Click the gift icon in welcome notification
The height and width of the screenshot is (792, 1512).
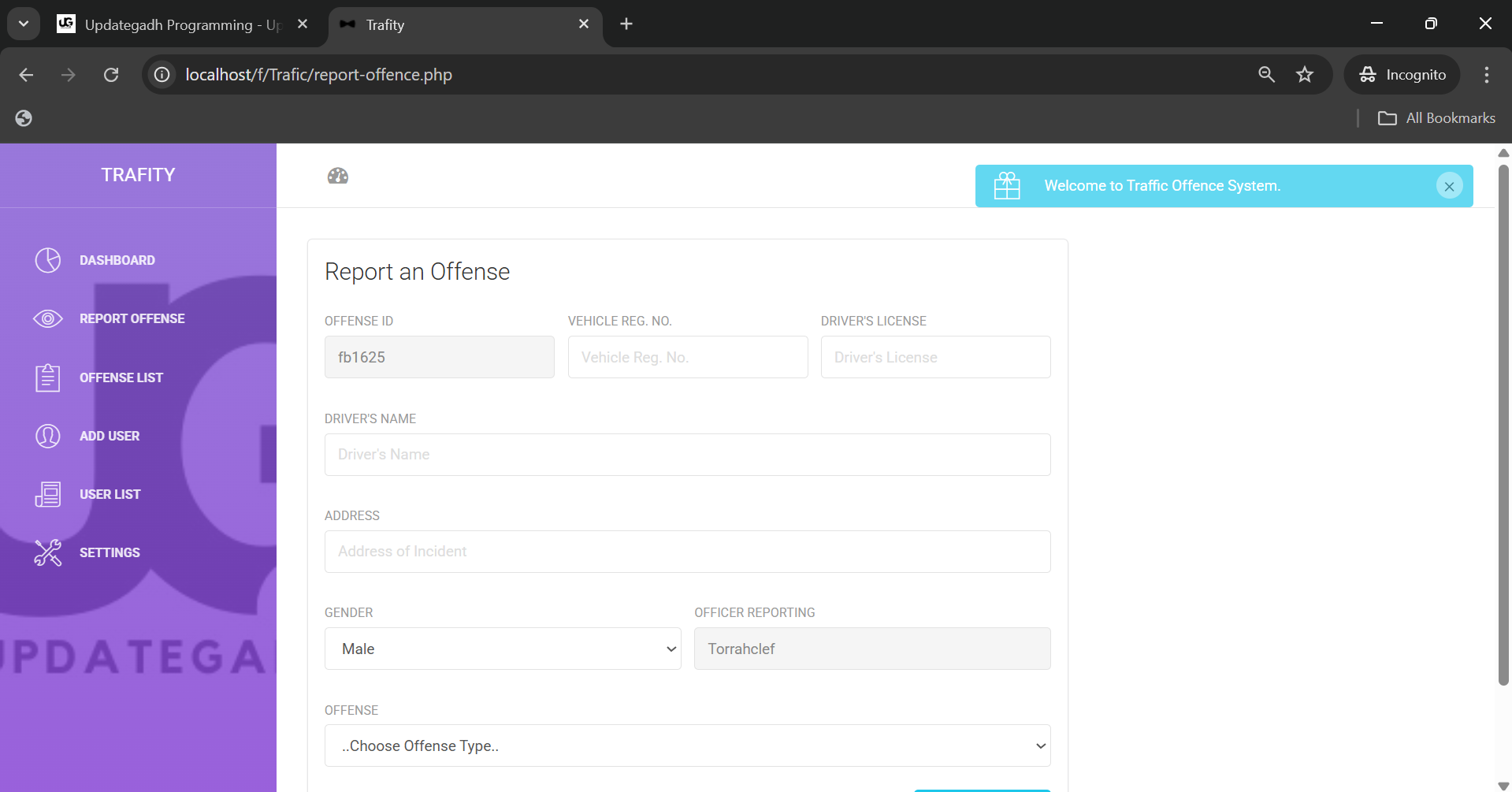[1007, 186]
